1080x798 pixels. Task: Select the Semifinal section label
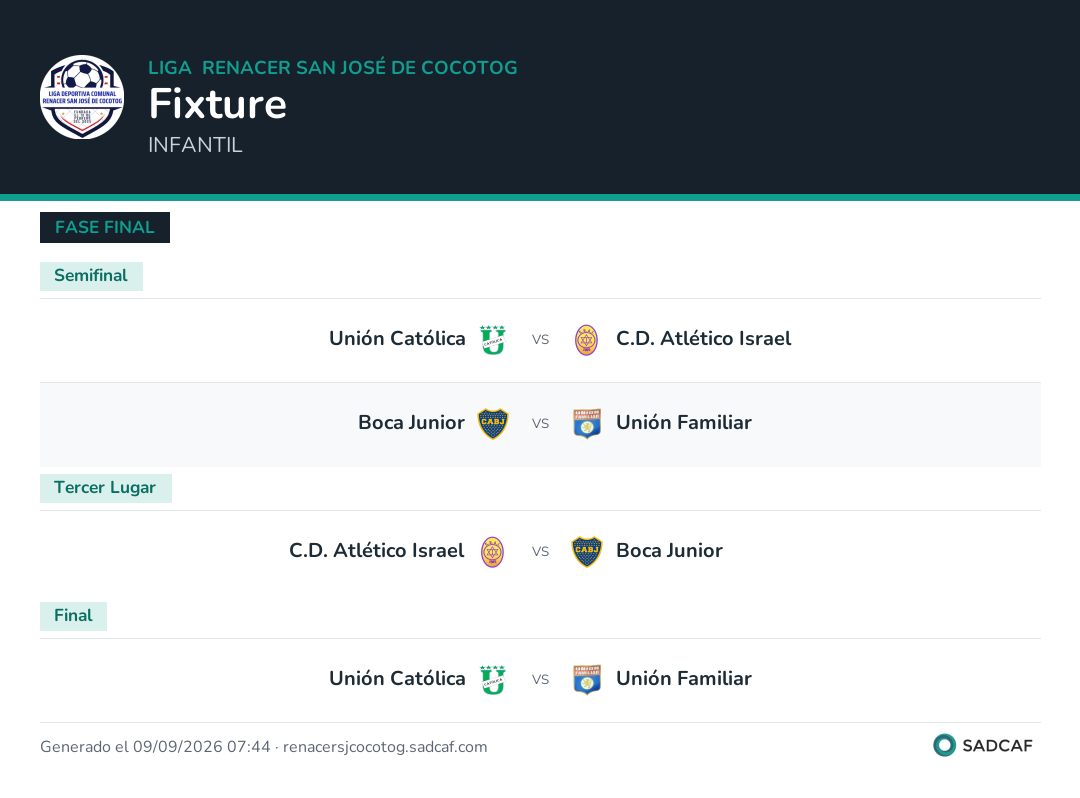(91, 276)
